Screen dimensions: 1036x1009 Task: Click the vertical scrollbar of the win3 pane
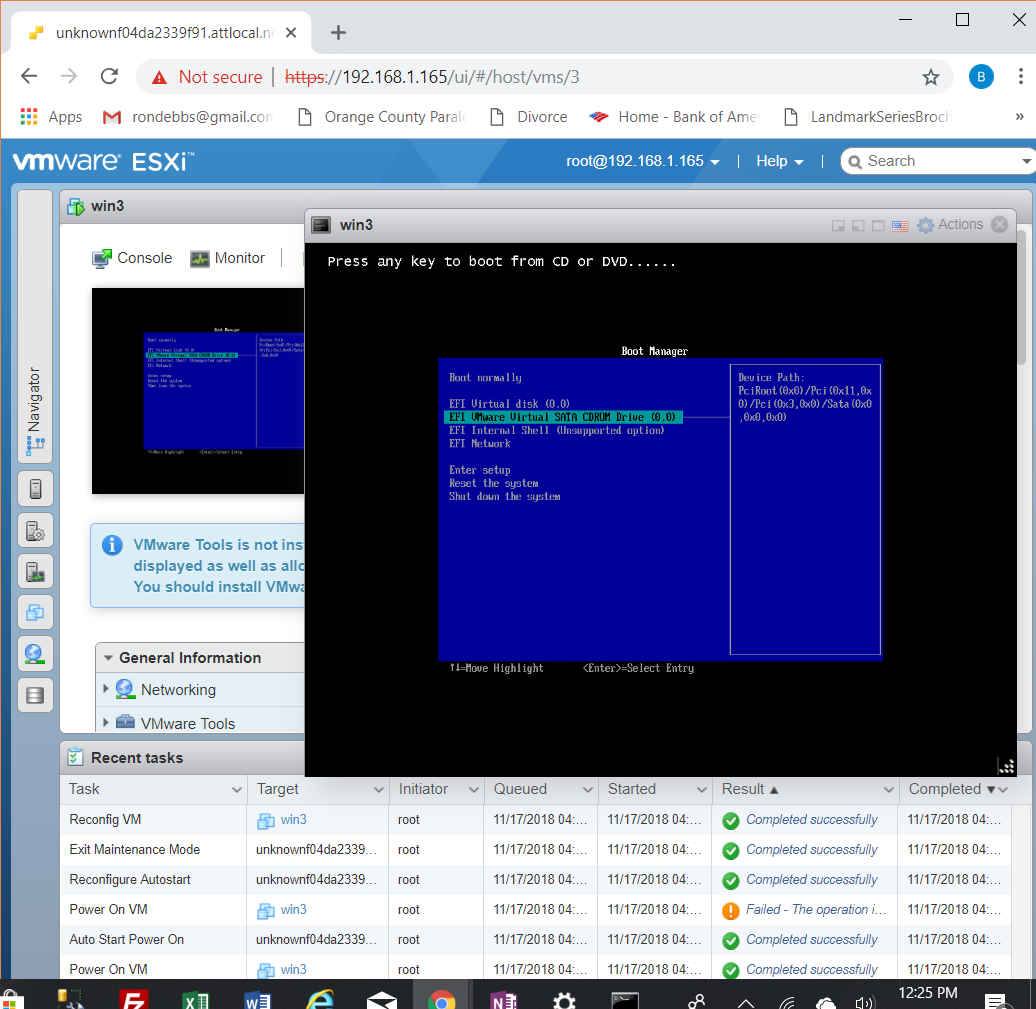[x=1022, y=297]
